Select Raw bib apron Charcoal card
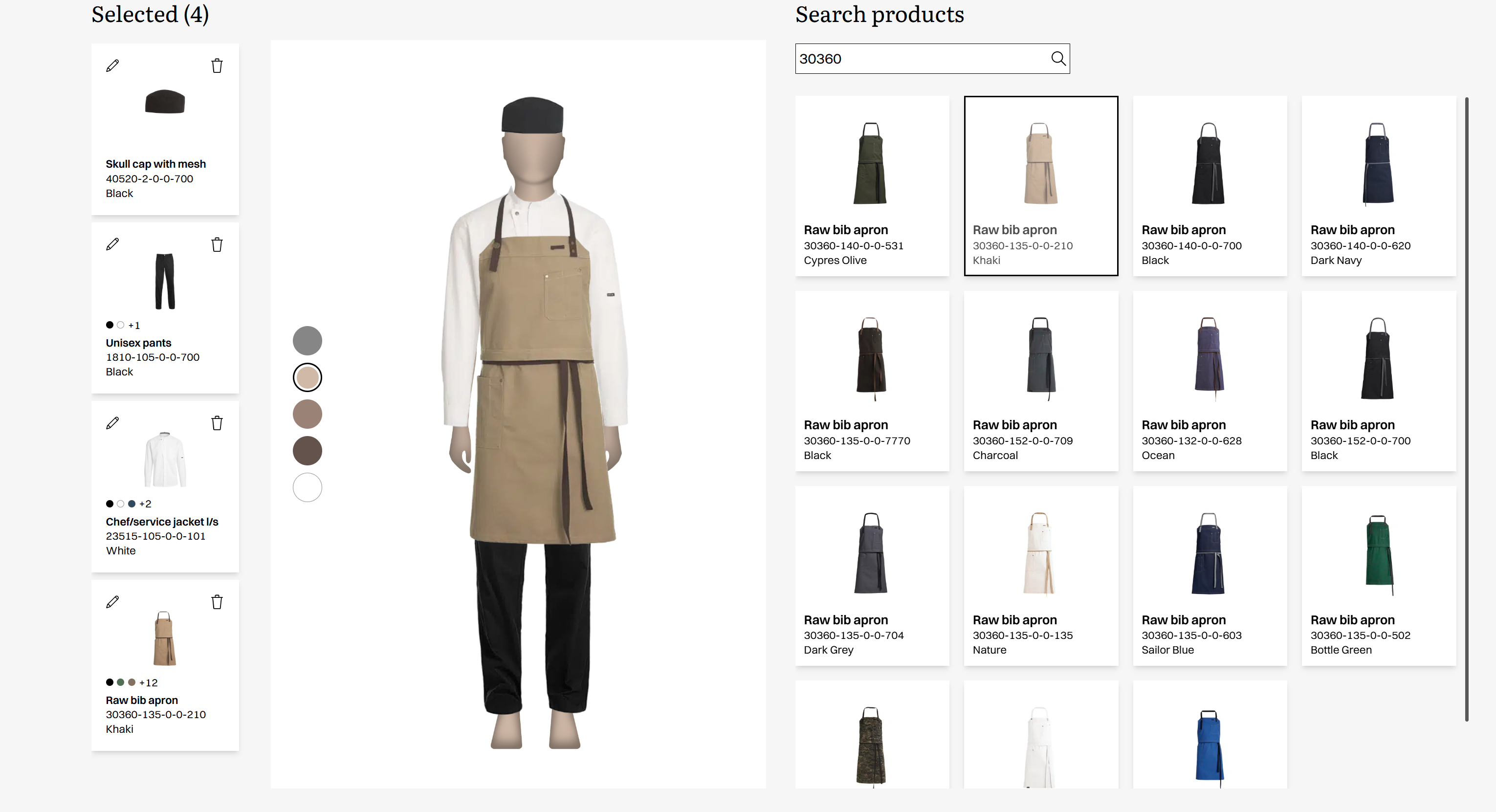The width and height of the screenshot is (1496, 812). point(1041,381)
